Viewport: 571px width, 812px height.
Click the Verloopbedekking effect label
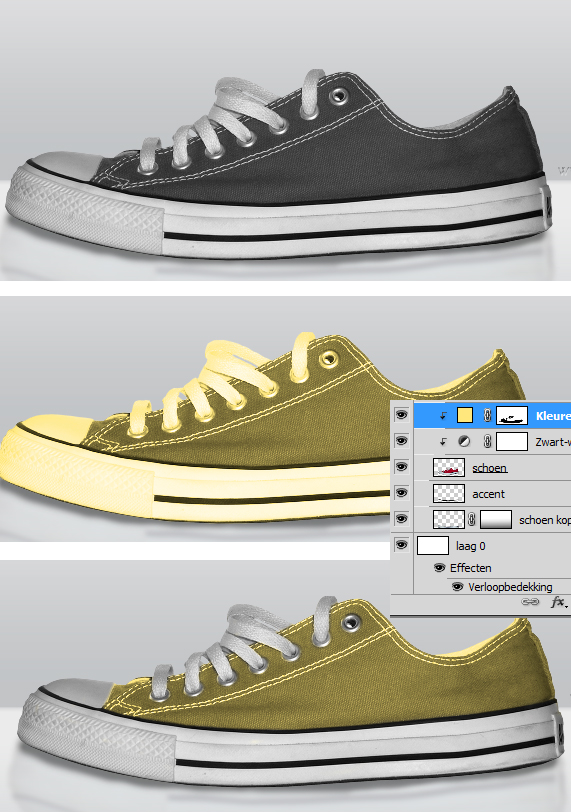tap(510, 587)
